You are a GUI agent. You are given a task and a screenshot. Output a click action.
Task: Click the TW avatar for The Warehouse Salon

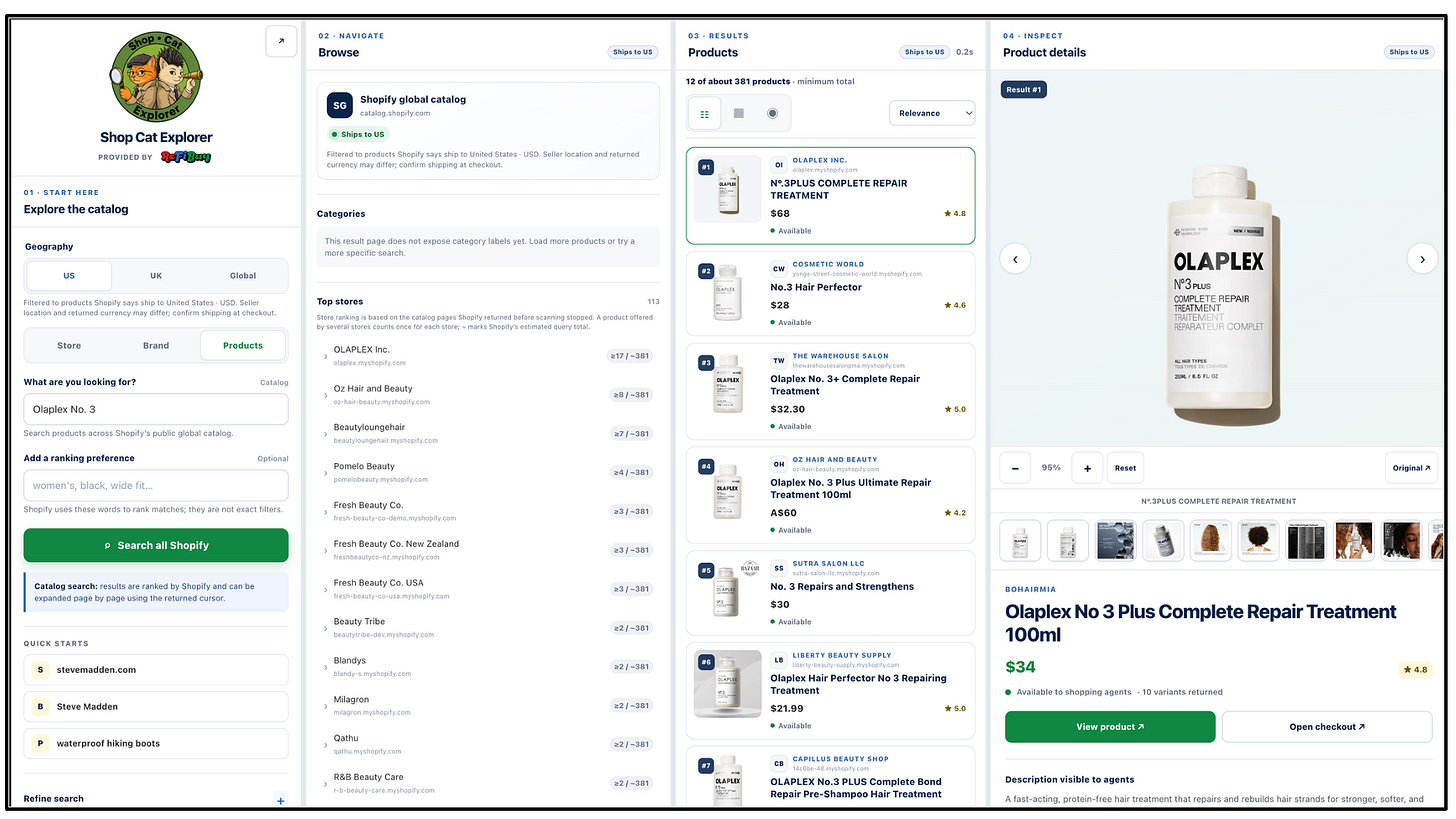pos(779,361)
